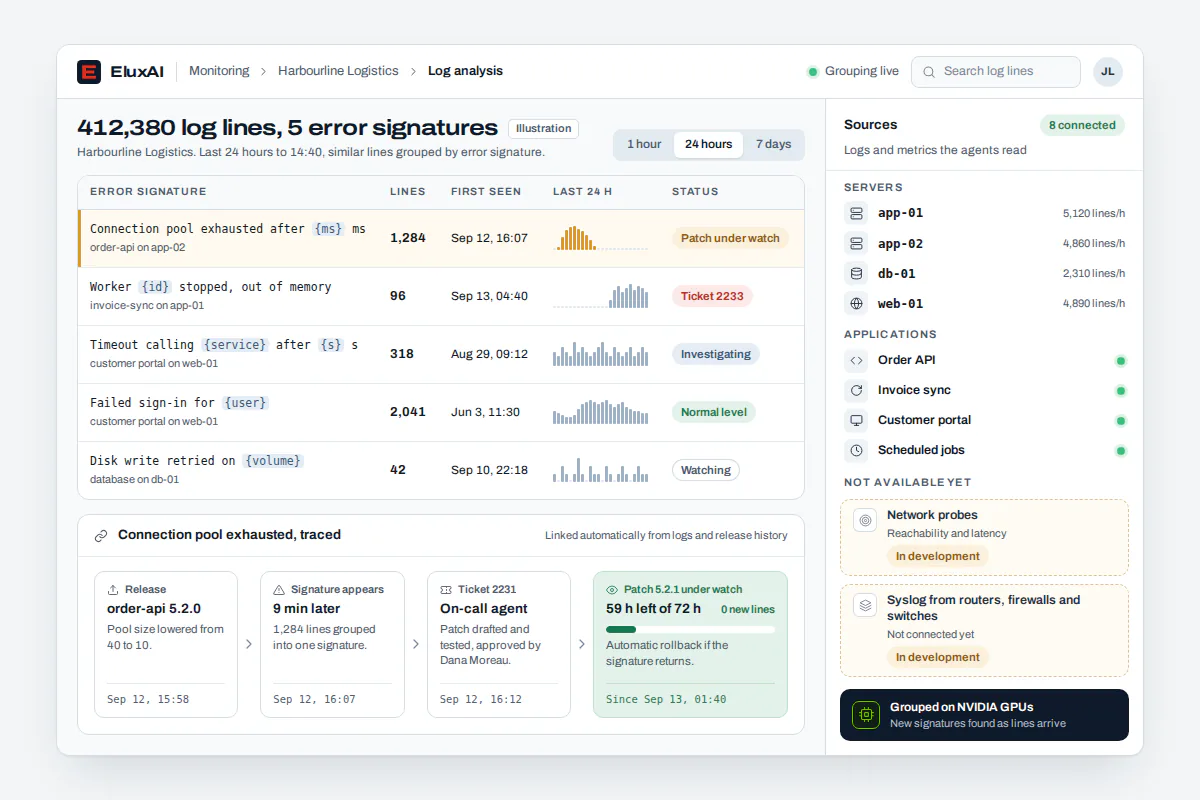The image size is (1200, 800).
Task: Select the Disk write retried on volume row
Action: pyautogui.click(x=441, y=470)
